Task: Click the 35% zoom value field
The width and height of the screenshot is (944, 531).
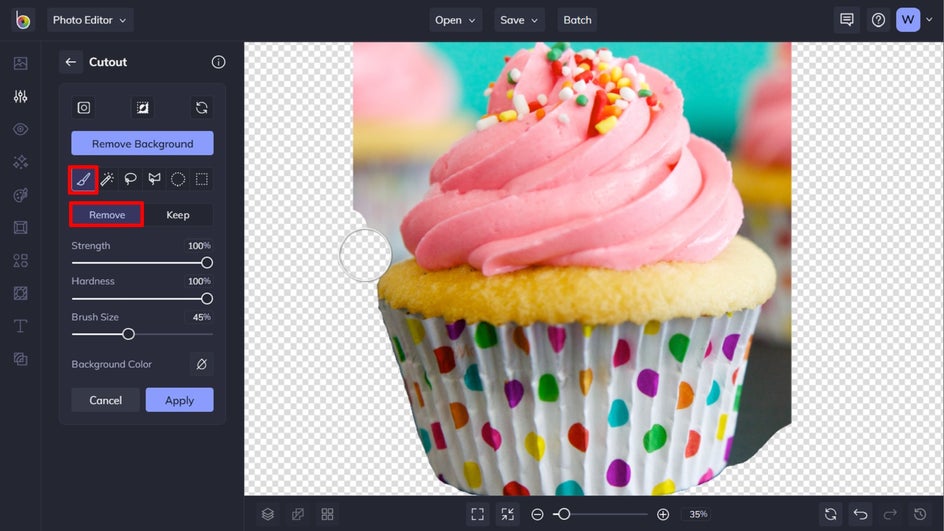Action: tap(698, 514)
